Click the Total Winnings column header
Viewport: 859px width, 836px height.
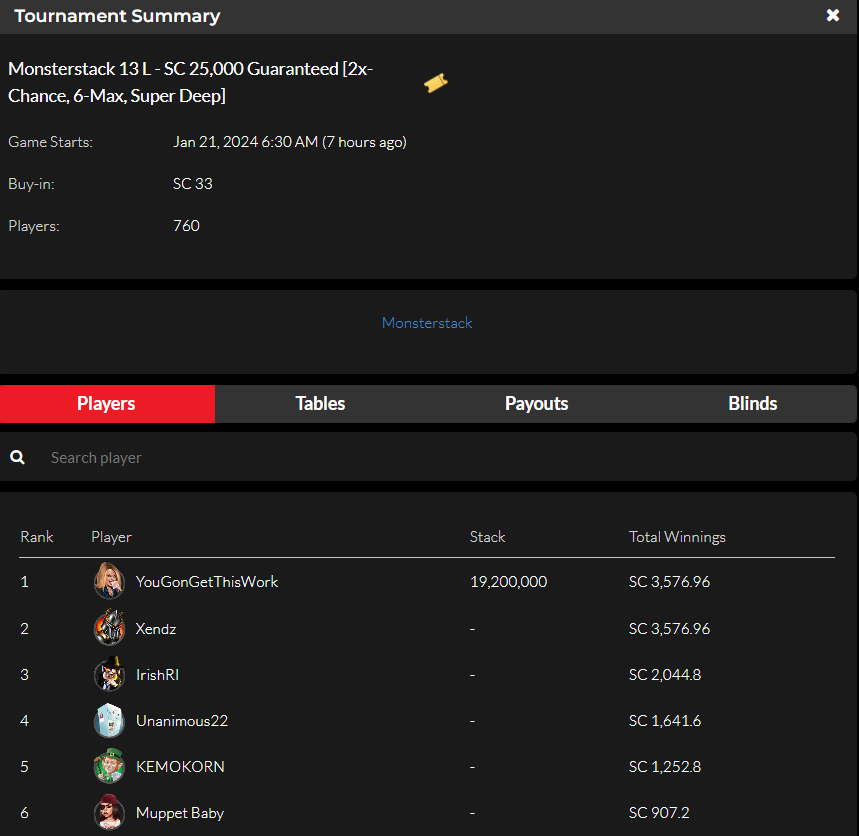(x=677, y=537)
